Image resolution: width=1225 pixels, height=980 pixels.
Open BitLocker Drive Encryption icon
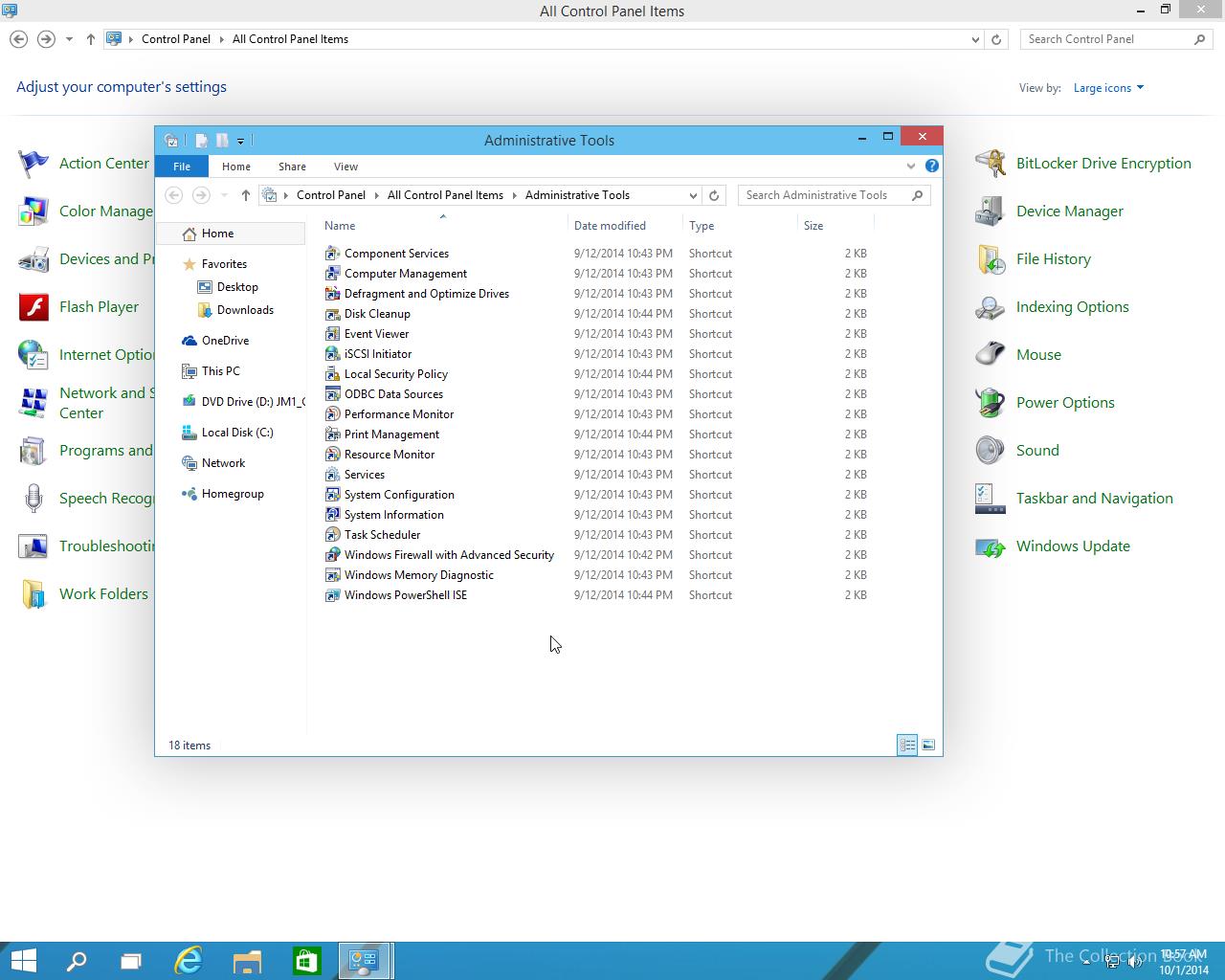tap(991, 164)
